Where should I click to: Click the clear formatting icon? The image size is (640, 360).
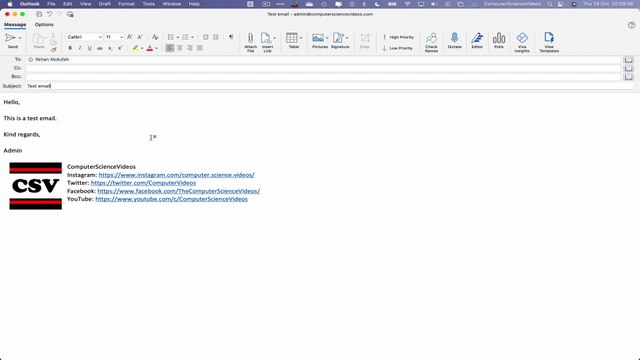(155, 37)
